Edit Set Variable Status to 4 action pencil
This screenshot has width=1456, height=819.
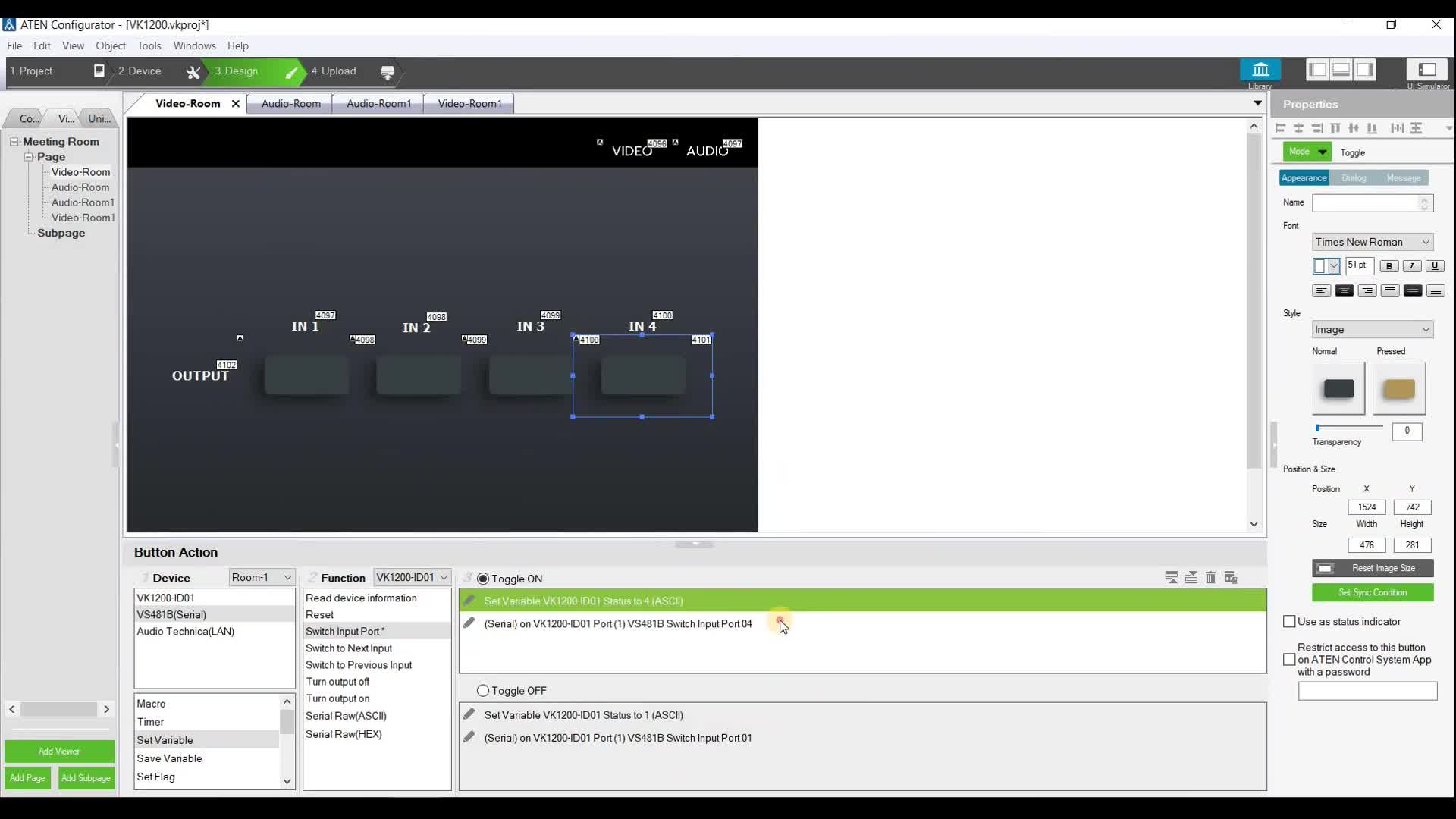tap(469, 601)
